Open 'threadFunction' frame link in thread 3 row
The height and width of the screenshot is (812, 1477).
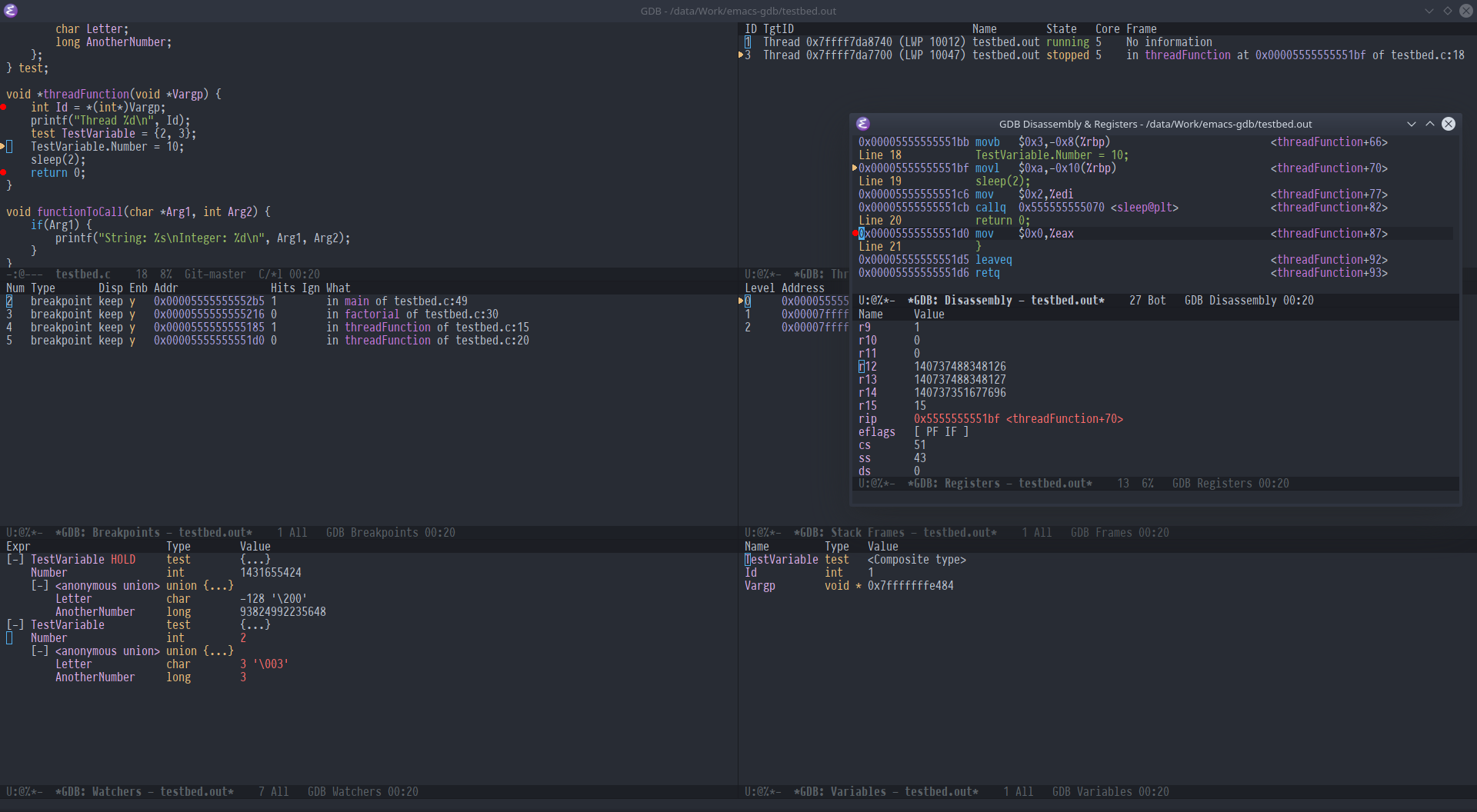[1188, 55]
